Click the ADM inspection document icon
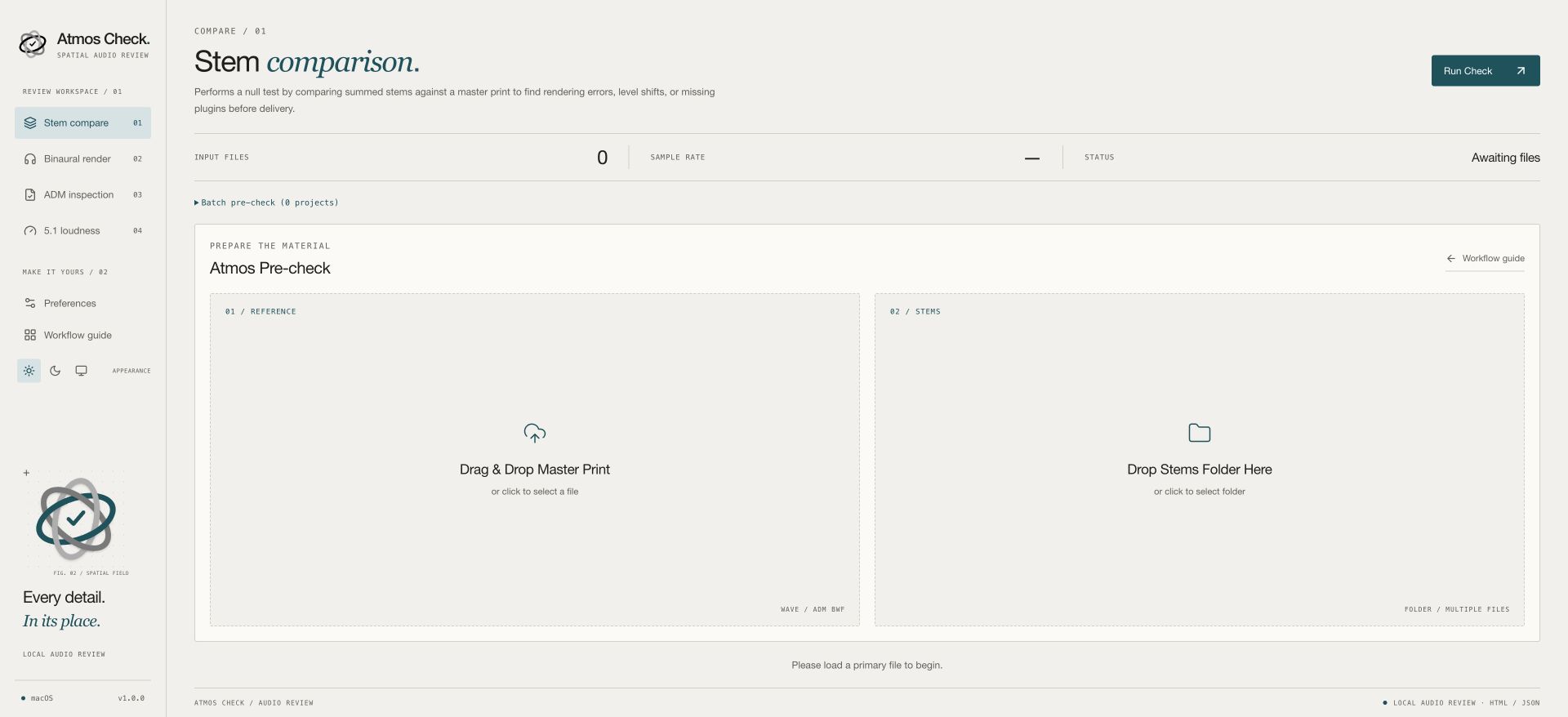The height and width of the screenshot is (717, 1568). 30,195
